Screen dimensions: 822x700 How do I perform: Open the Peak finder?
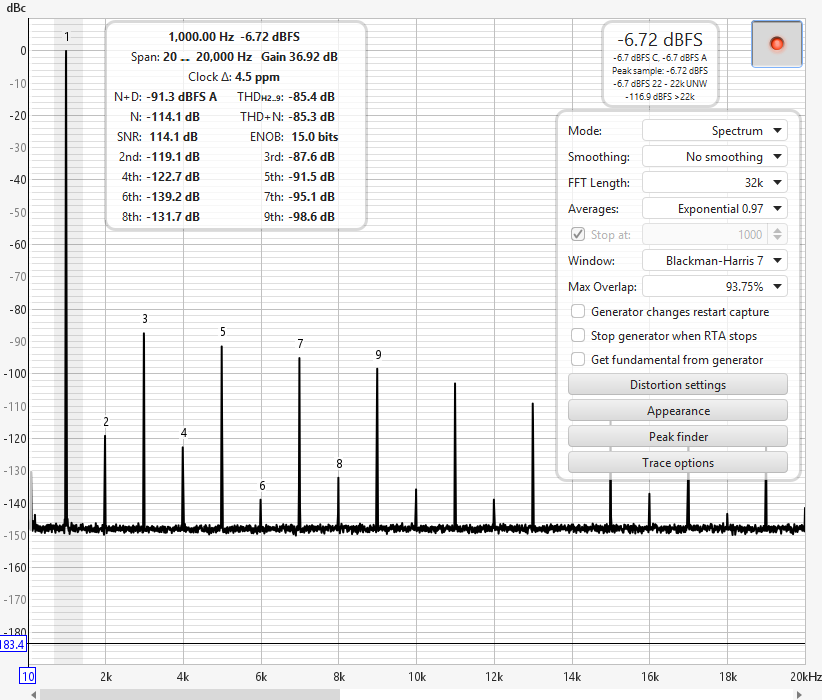coord(678,437)
